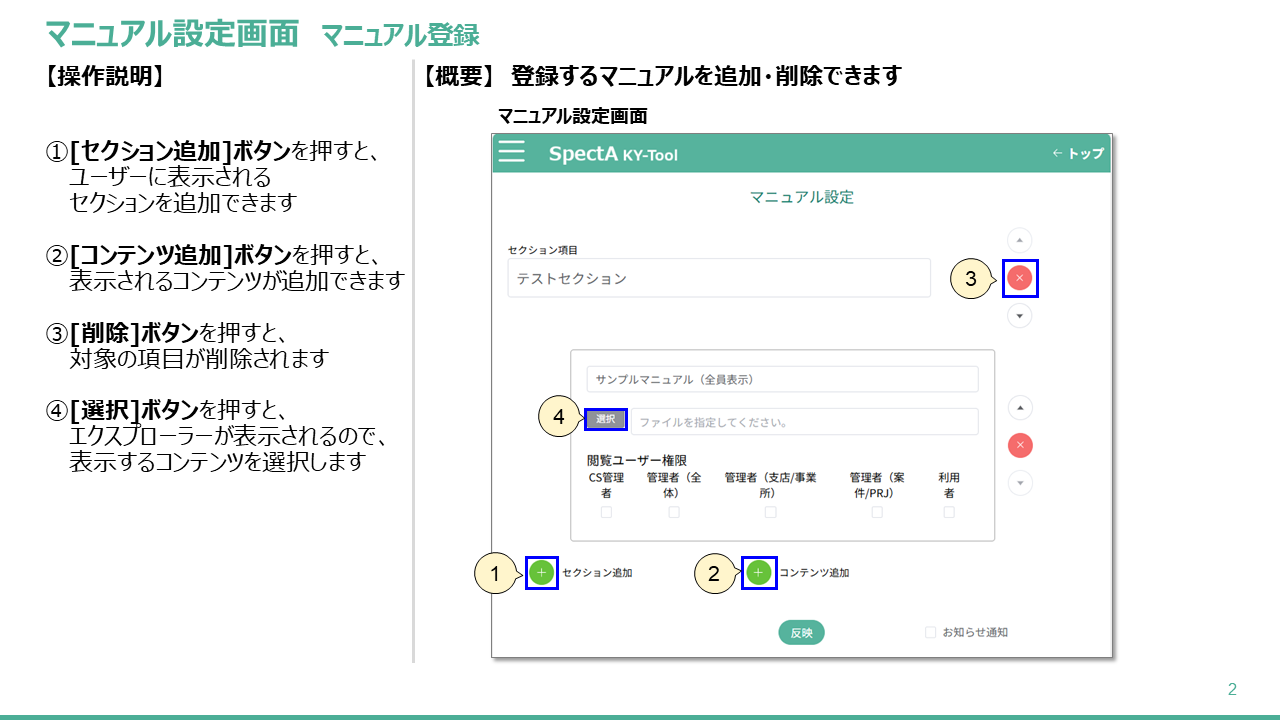1280x720 pixels.
Task: Move section down with the down arrow
Action: (x=1019, y=316)
